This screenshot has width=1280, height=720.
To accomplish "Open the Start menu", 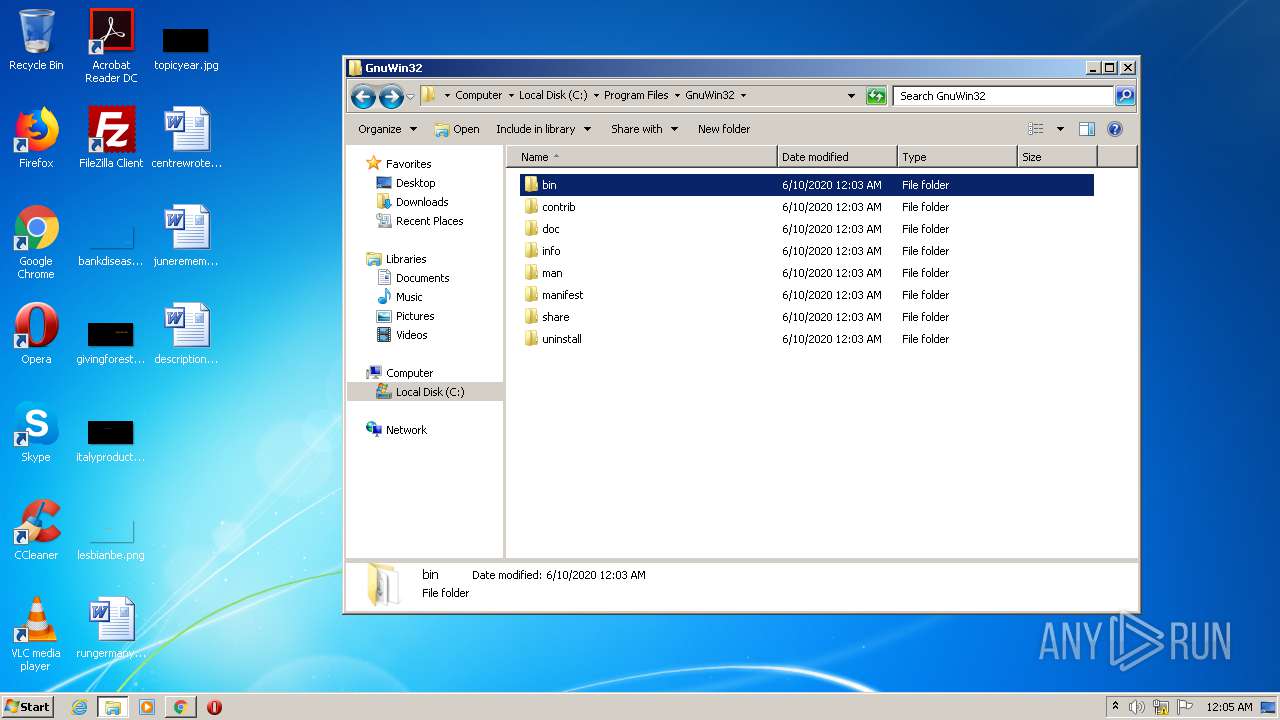I will [28, 706].
